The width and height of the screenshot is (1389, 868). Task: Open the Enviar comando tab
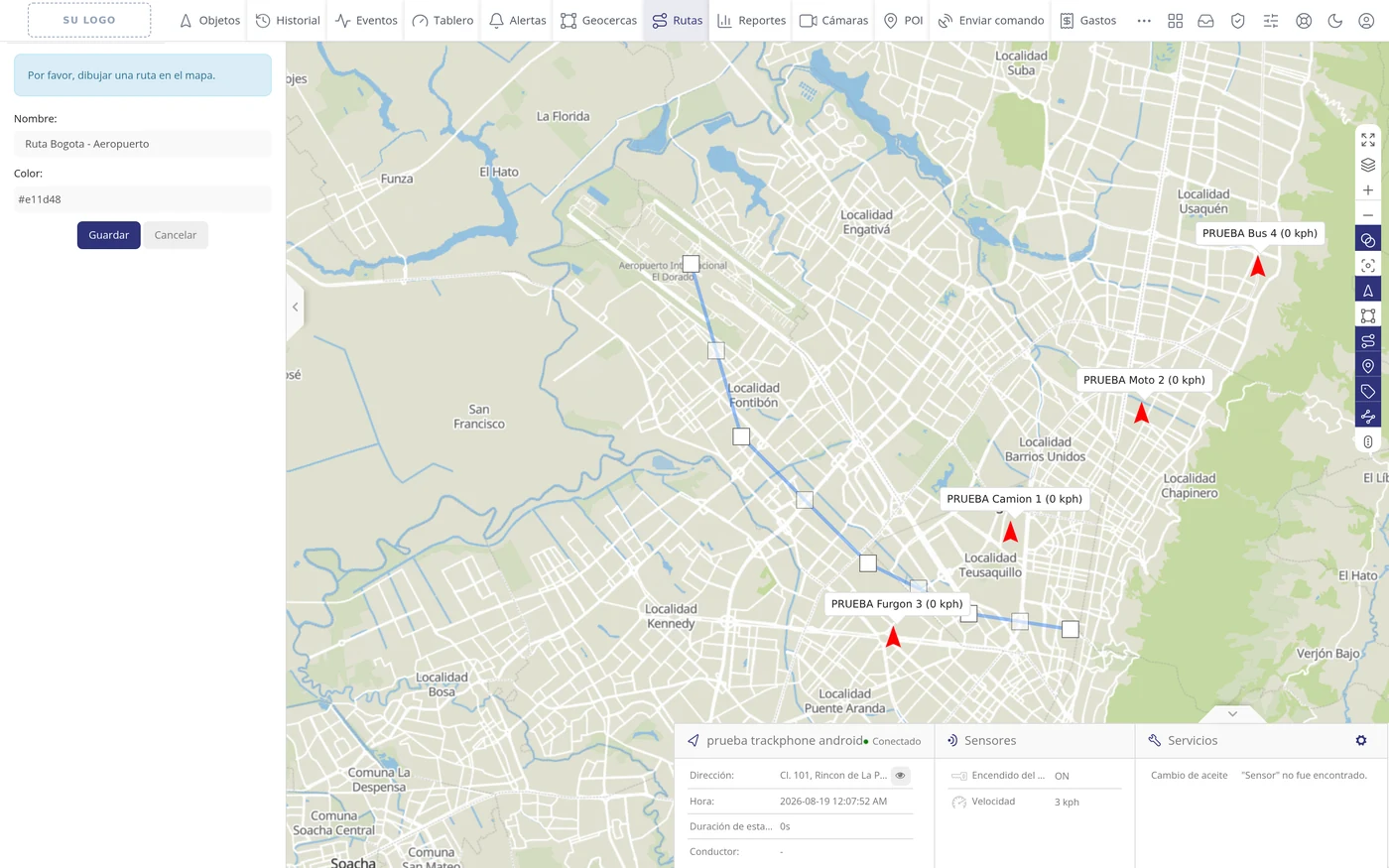pyautogui.click(x=990, y=20)
